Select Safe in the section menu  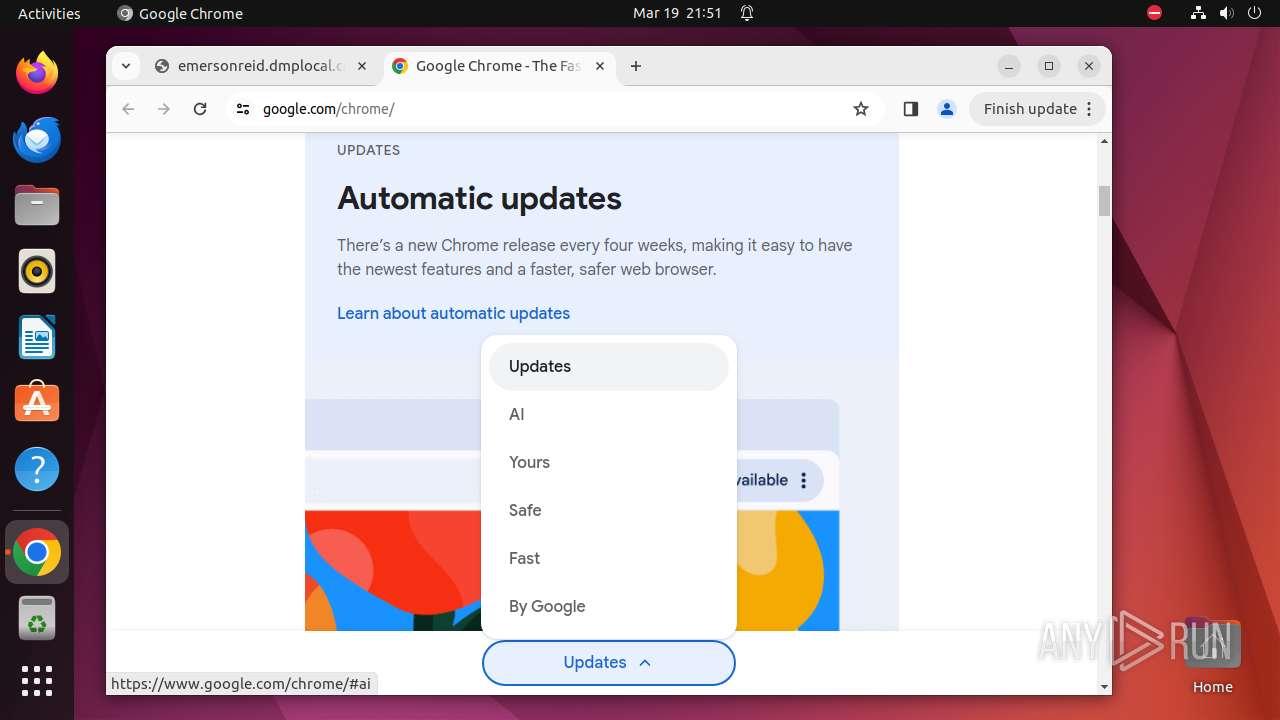click(x=609, y=510)
